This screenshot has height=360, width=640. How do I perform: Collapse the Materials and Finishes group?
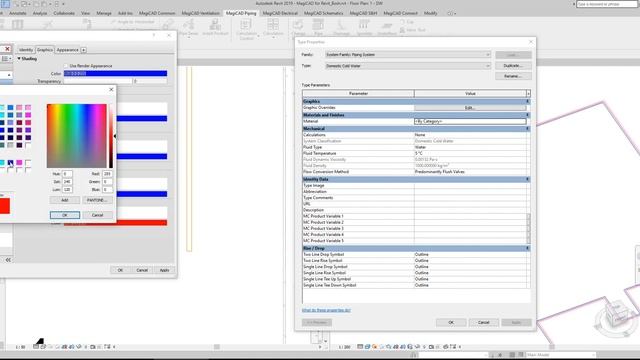point(527,115)
